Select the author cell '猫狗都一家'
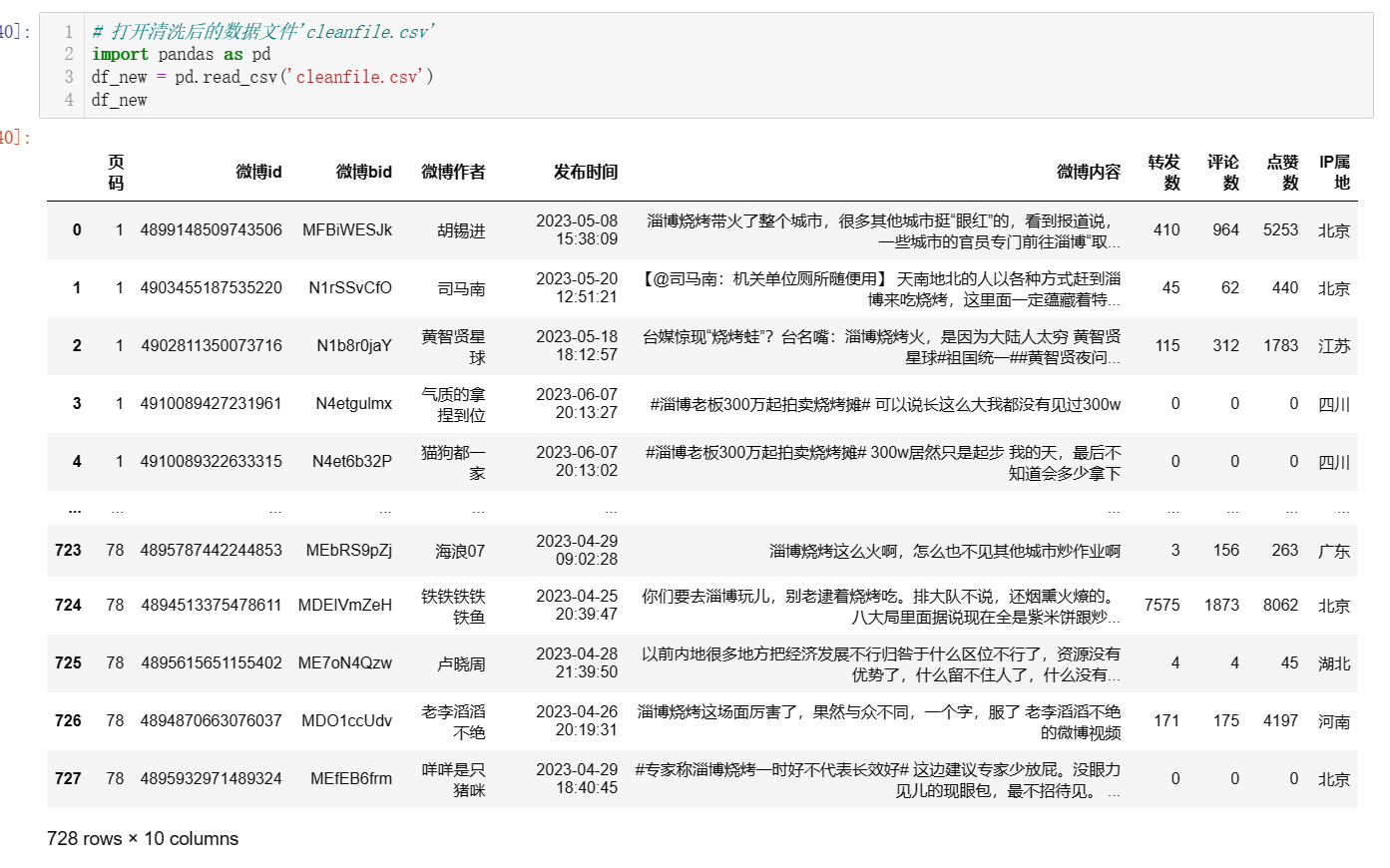The image size is (1390, 868). tap(453, 462)
